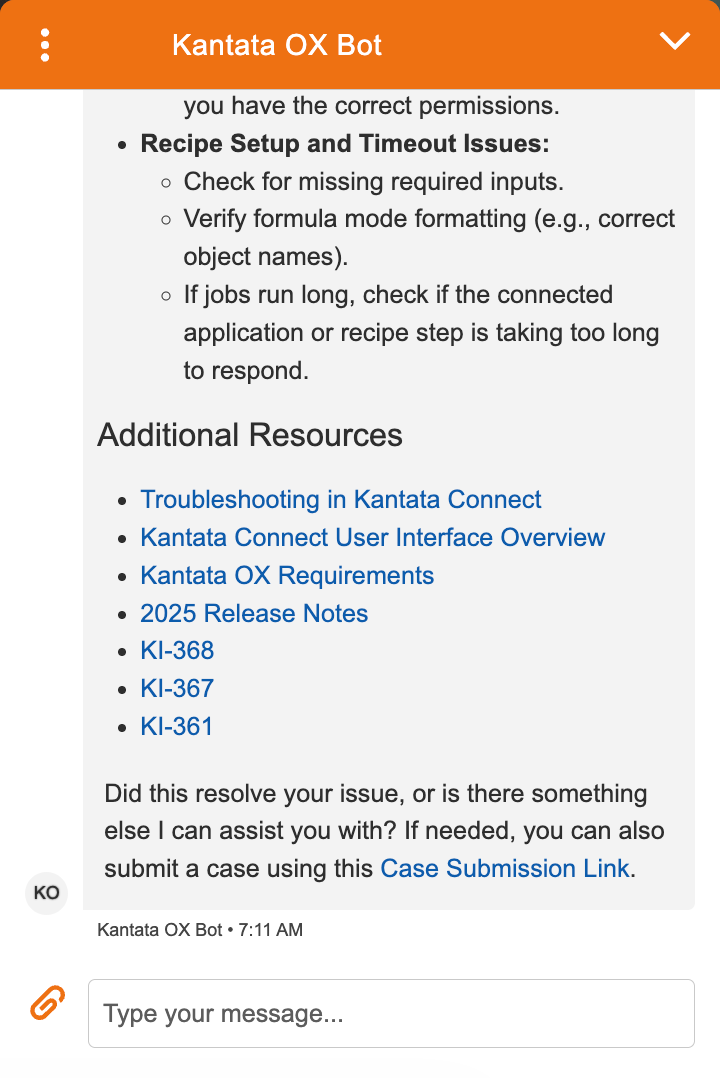This screenshot has height=1078, width=720.
Task: Click the KO bot avatar
Action: tap(47, 892)
